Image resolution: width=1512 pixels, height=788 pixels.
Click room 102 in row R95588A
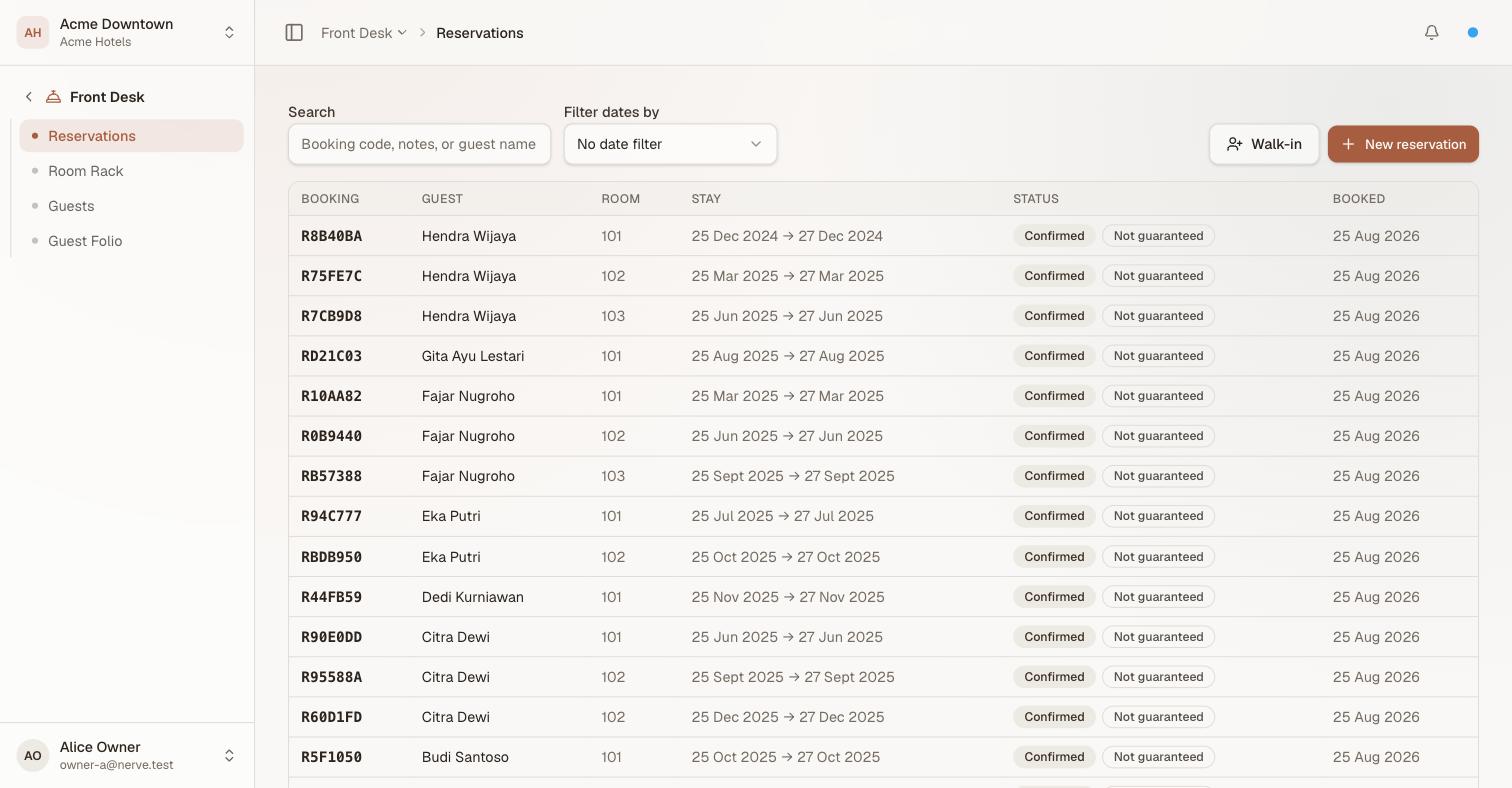613,677
